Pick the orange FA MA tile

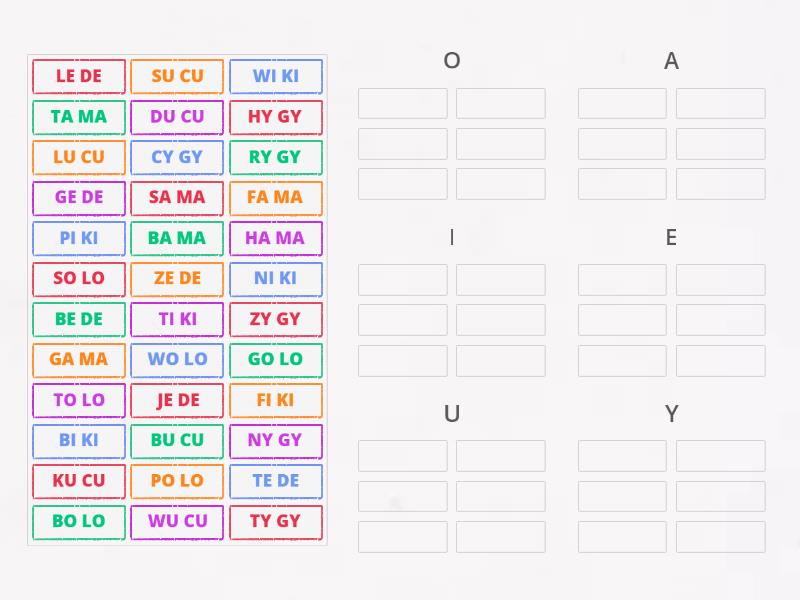pyautogui.click(x=276, y=197)
